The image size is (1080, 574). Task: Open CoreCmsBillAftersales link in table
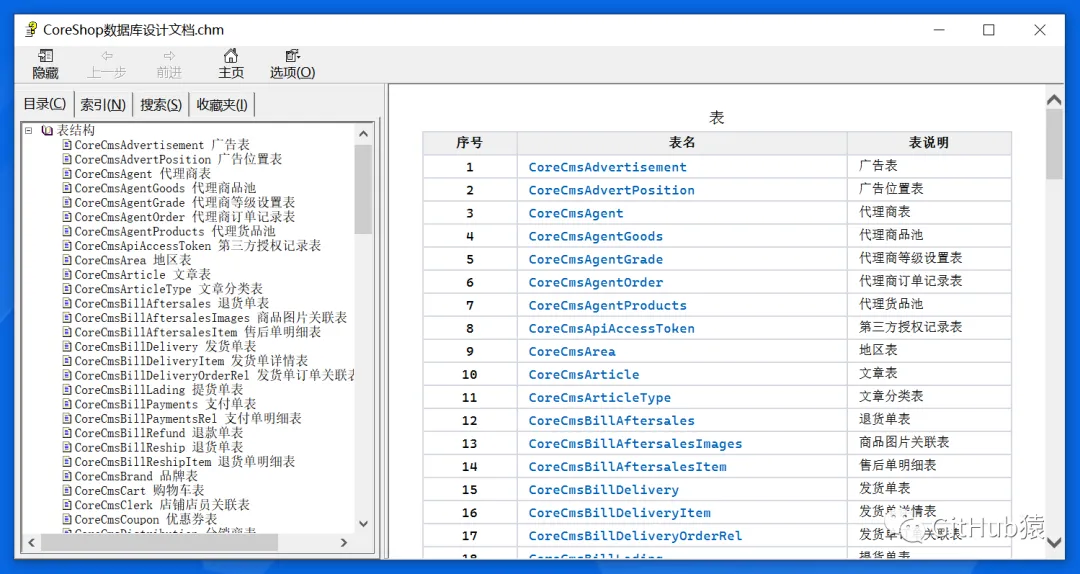(612, 420)
